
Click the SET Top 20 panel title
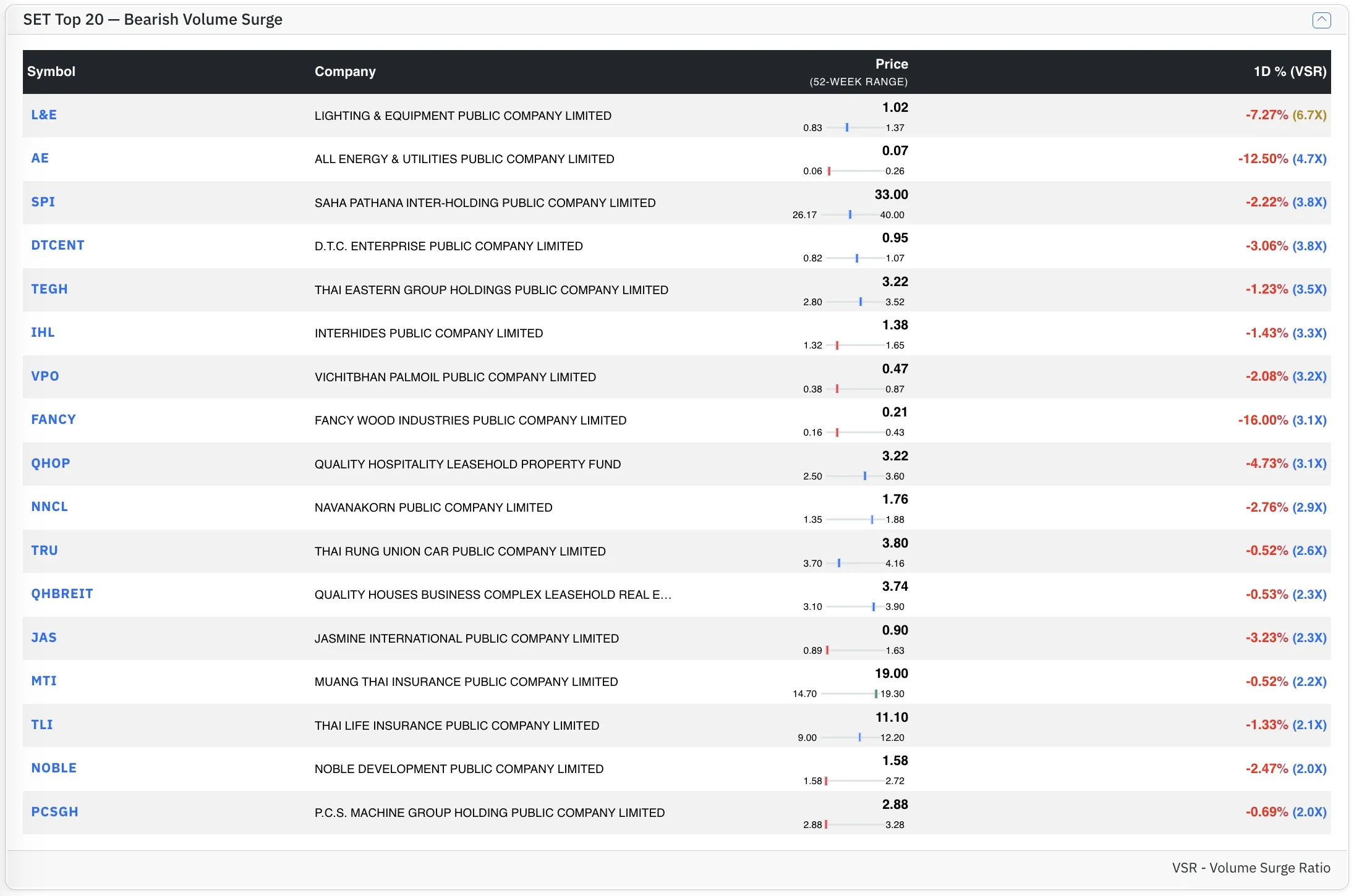153,20
